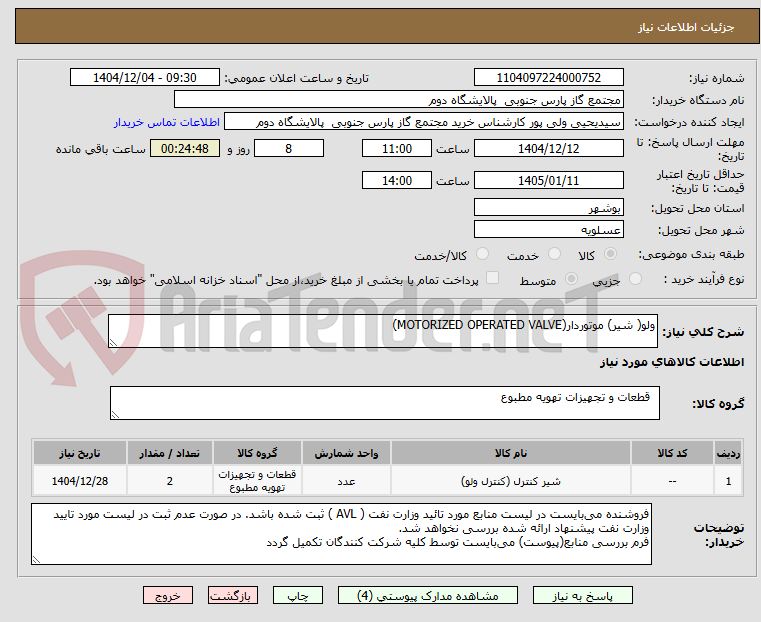Click the deadline hour field 11:00
The width and height of the screenshot is (761, 622).
pyautogui.click(x=397, y=148)
